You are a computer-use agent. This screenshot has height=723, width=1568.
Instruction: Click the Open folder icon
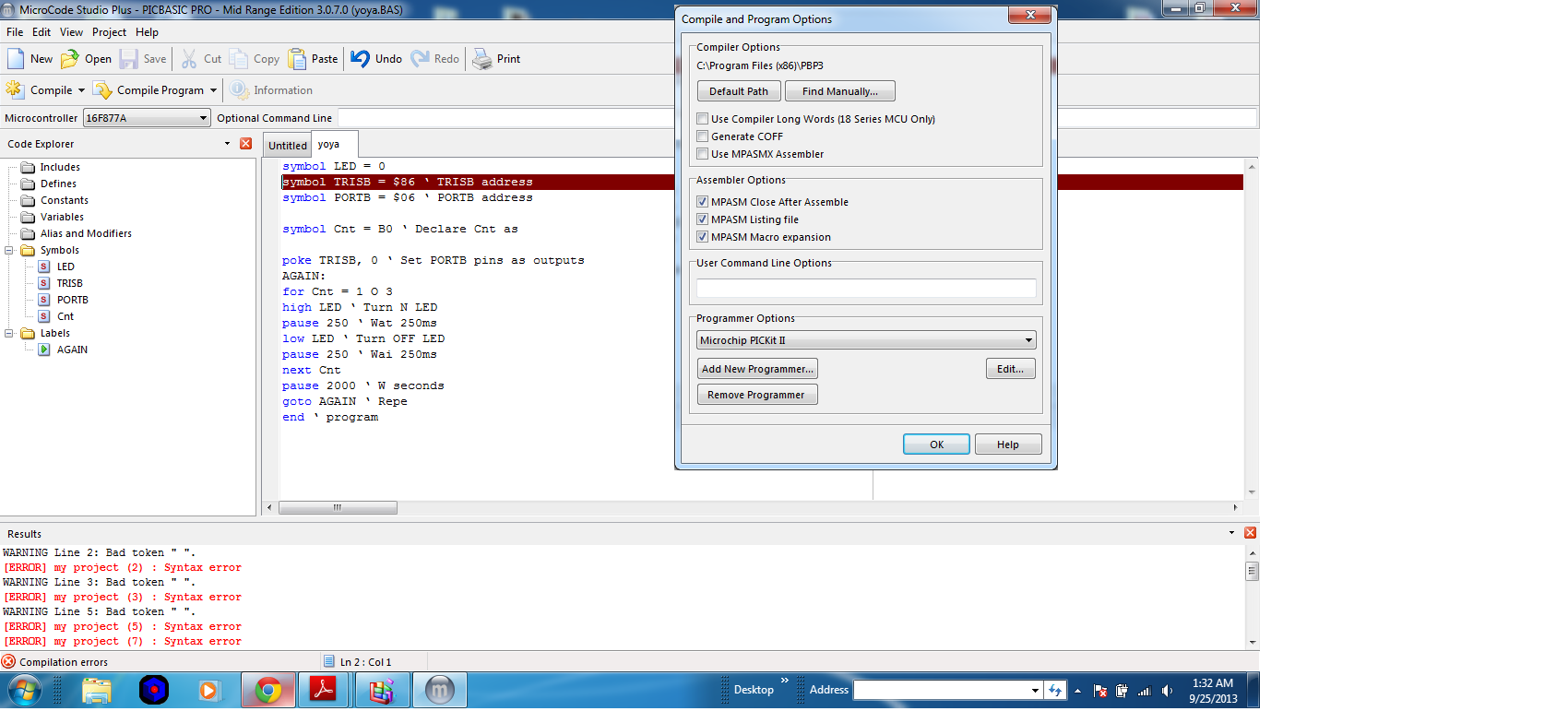[70, 59]
